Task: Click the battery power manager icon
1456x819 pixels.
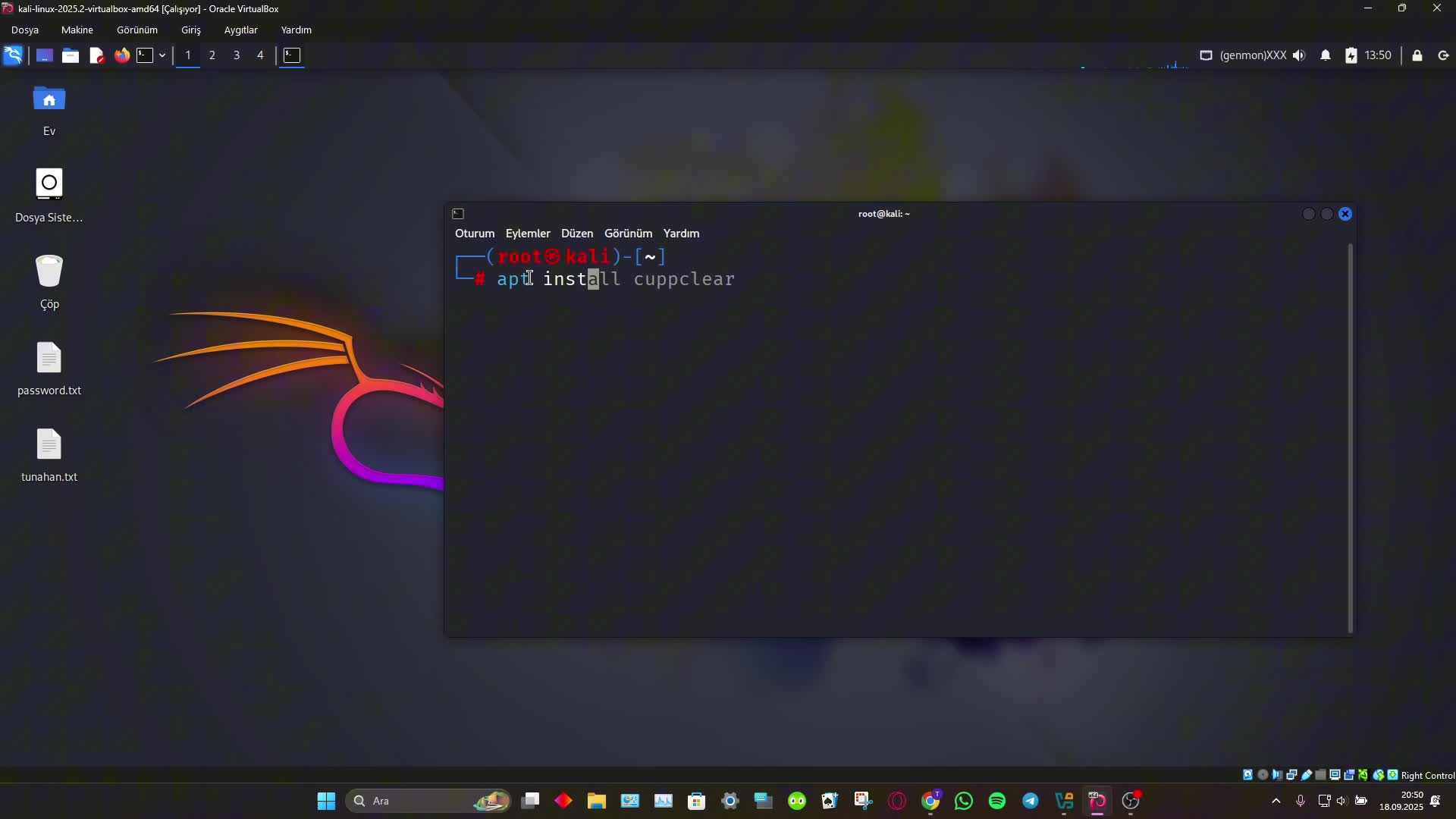Action: (1351, 55)
